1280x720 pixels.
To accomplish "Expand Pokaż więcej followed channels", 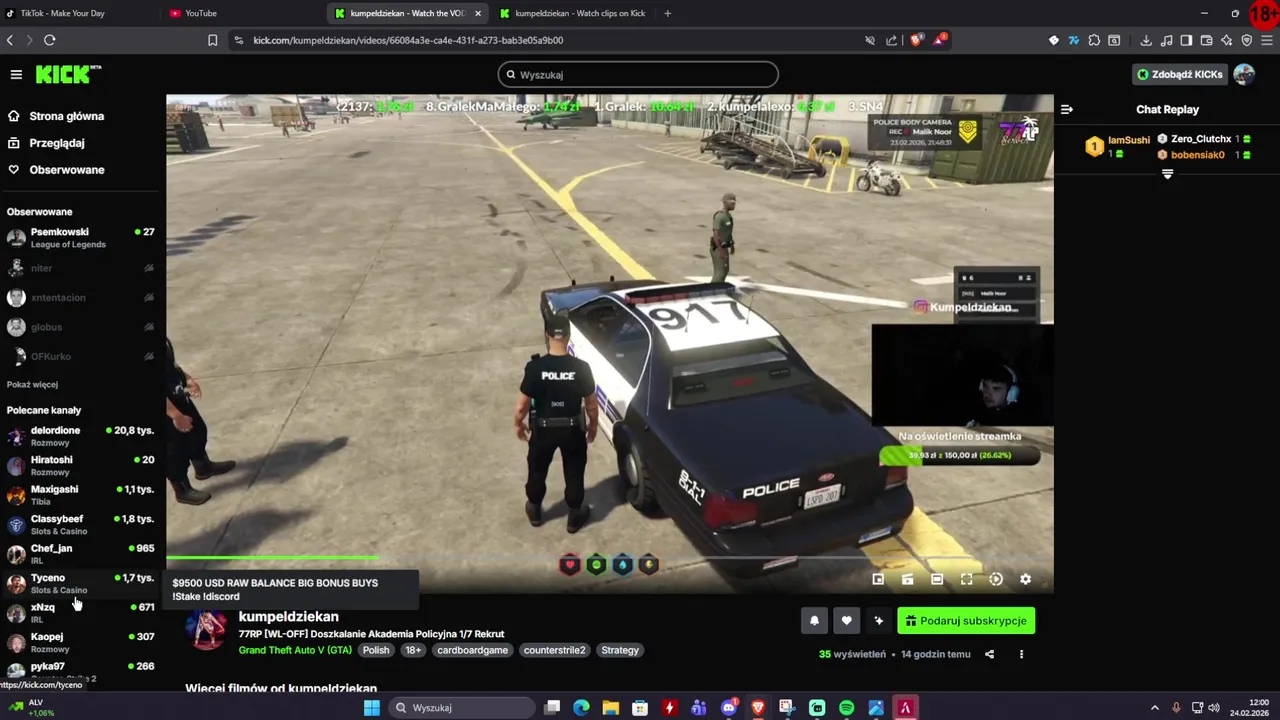I will tap(32, 384).
